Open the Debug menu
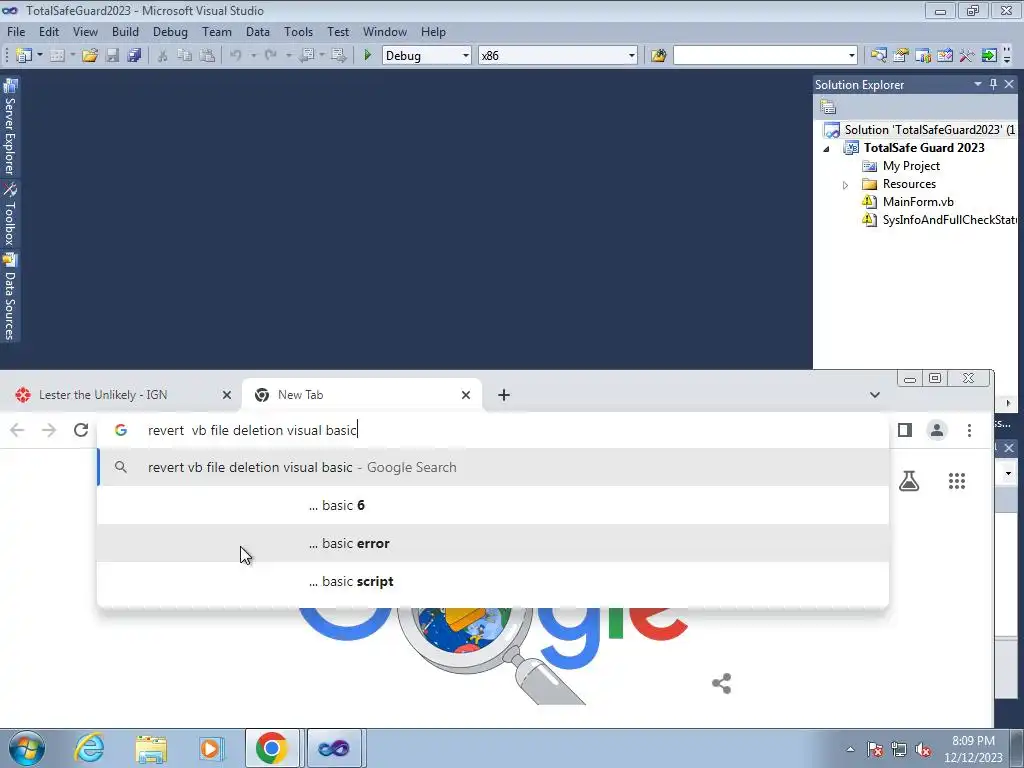This screenshot has width=1024, height=768. tap(170, 31)
